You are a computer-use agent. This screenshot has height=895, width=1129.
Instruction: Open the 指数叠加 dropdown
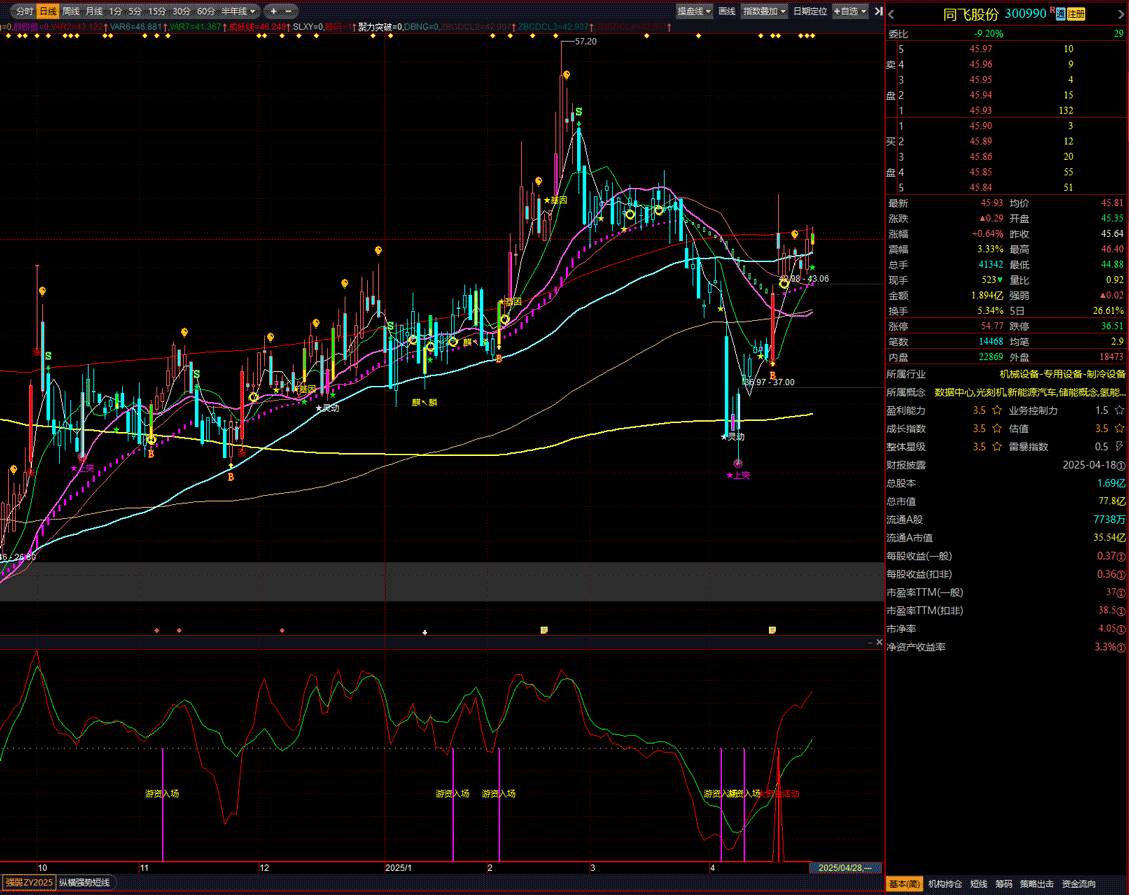tap(765, 11)
